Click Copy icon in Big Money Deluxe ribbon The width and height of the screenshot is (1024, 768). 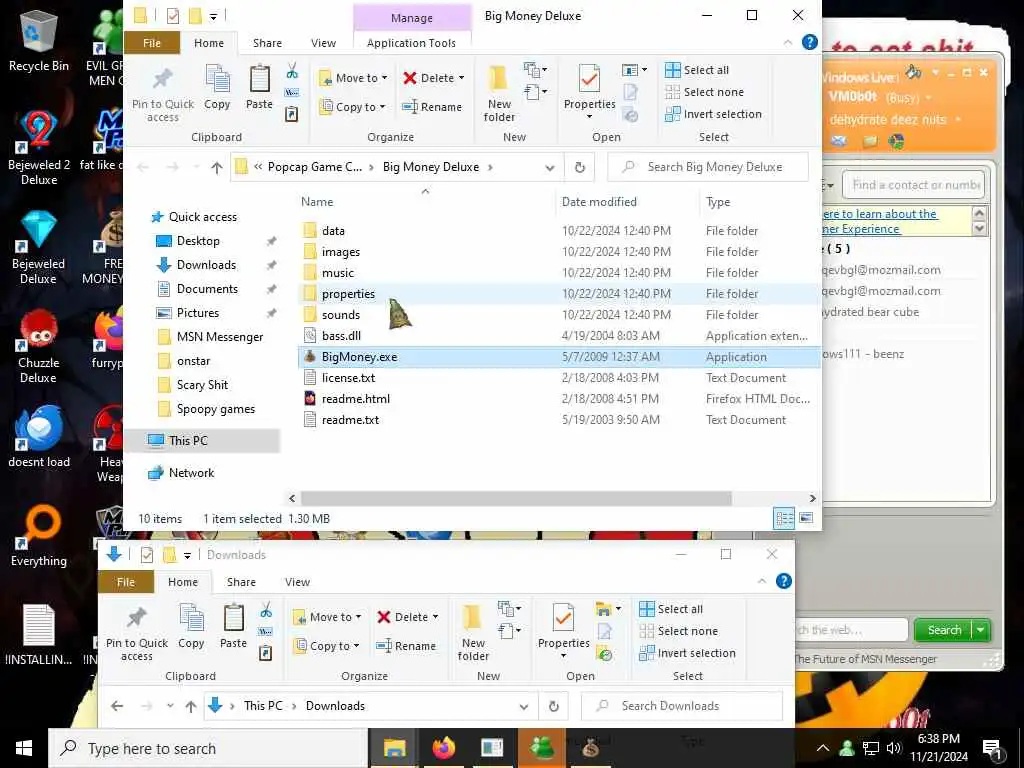[x=217, y=87]
